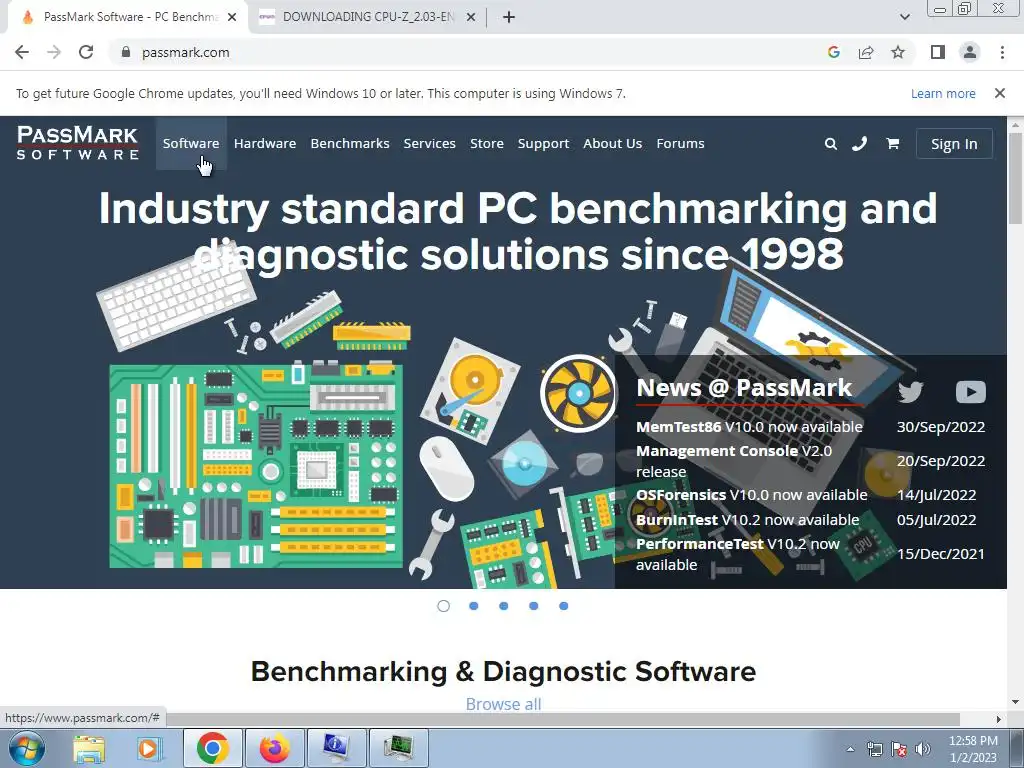Open Chrome three-dot menu
This screenshot has width=1024, height=768.
(x=1002, y=52)
